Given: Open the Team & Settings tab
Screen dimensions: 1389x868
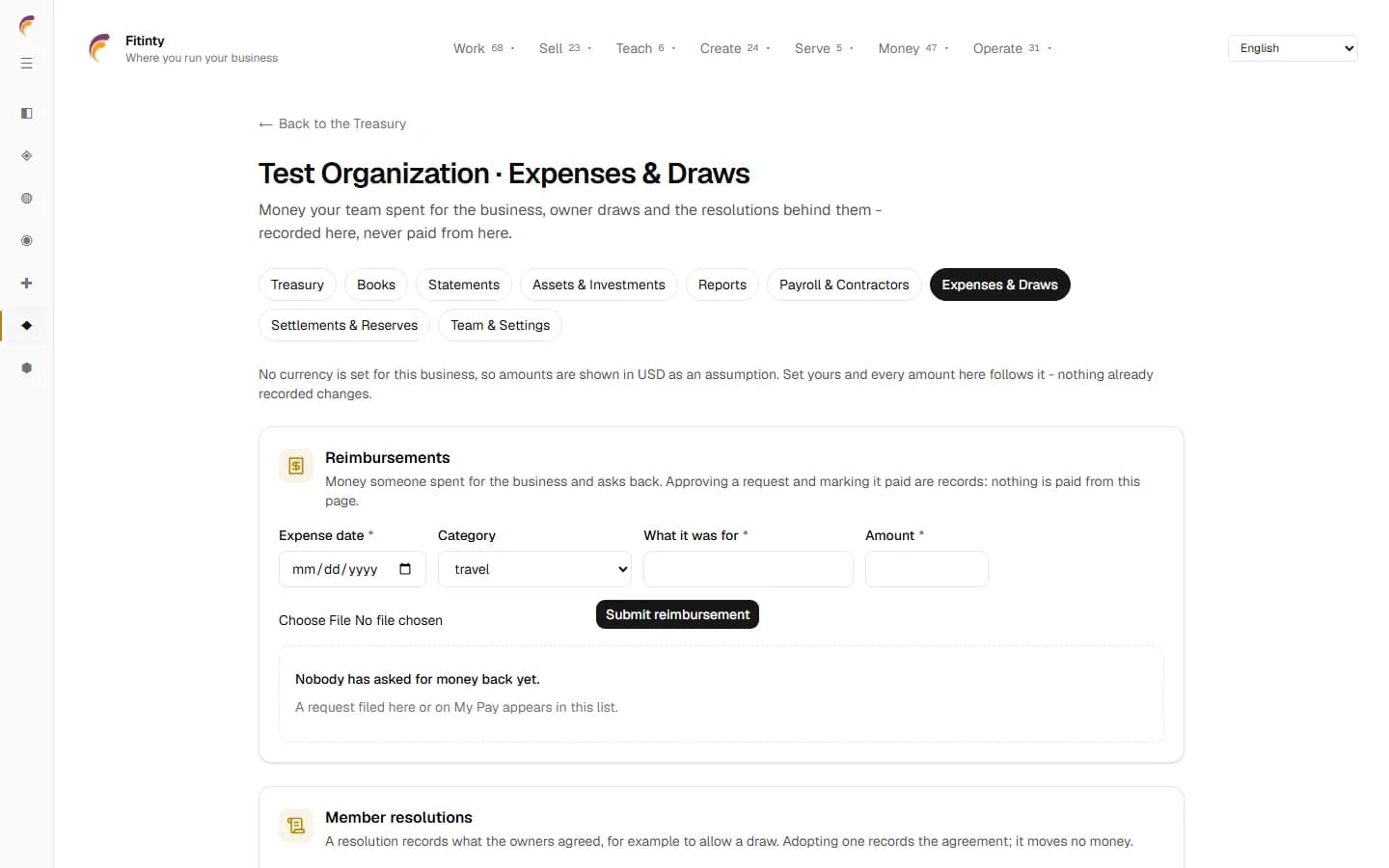Looking at the screenshot, I should point(500,325).
